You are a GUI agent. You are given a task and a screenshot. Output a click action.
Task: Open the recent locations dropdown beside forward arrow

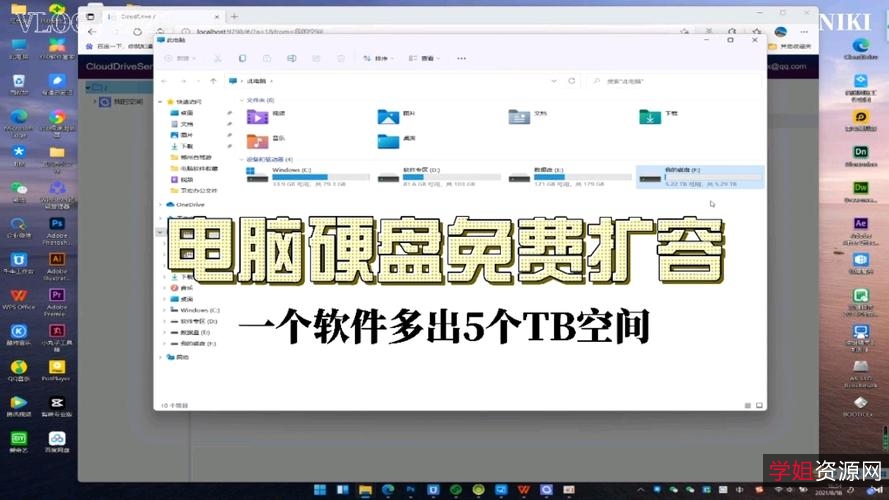tap(197, 81)
